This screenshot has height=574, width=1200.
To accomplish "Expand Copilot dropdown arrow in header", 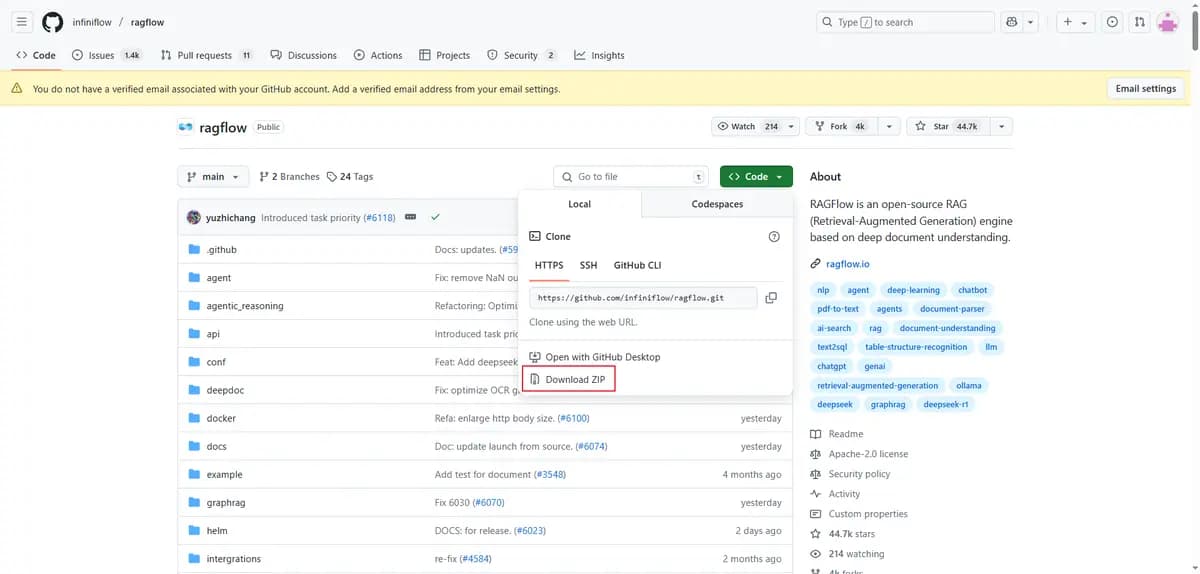I will (1030, 22).
